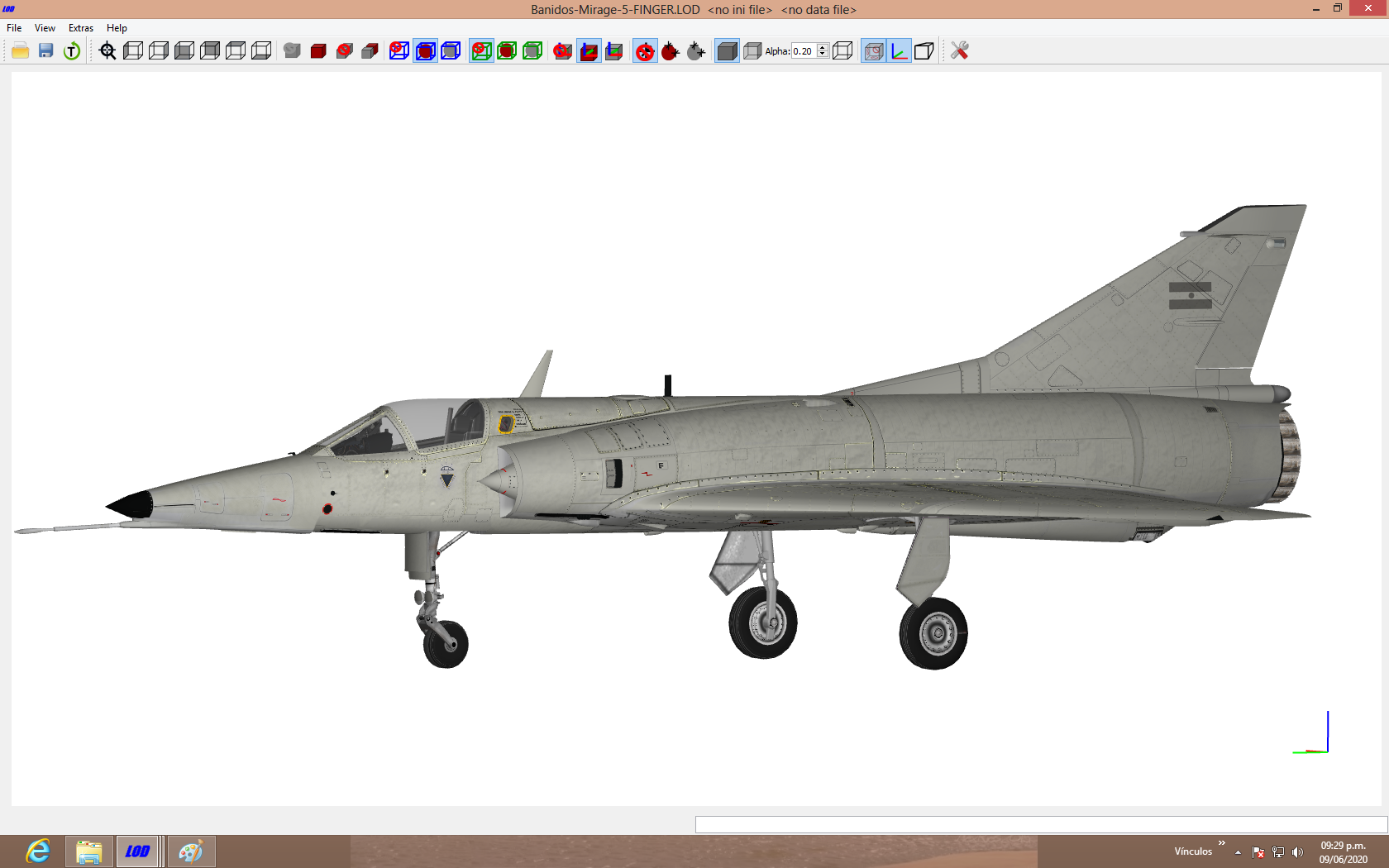Toggle the bounding box cube with red marks
Image resolution: width=1389 pixels, height=868 pixels.
pos(873,51)
